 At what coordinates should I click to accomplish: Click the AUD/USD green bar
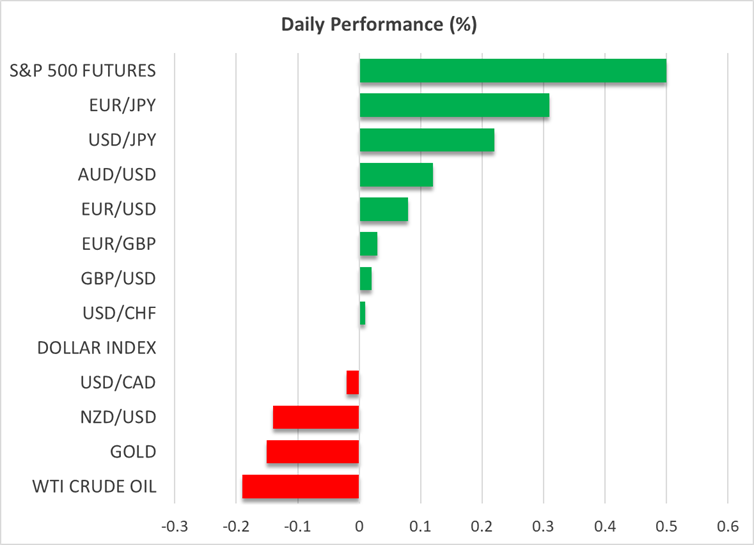pyautogui.click(x=396, y=175)
